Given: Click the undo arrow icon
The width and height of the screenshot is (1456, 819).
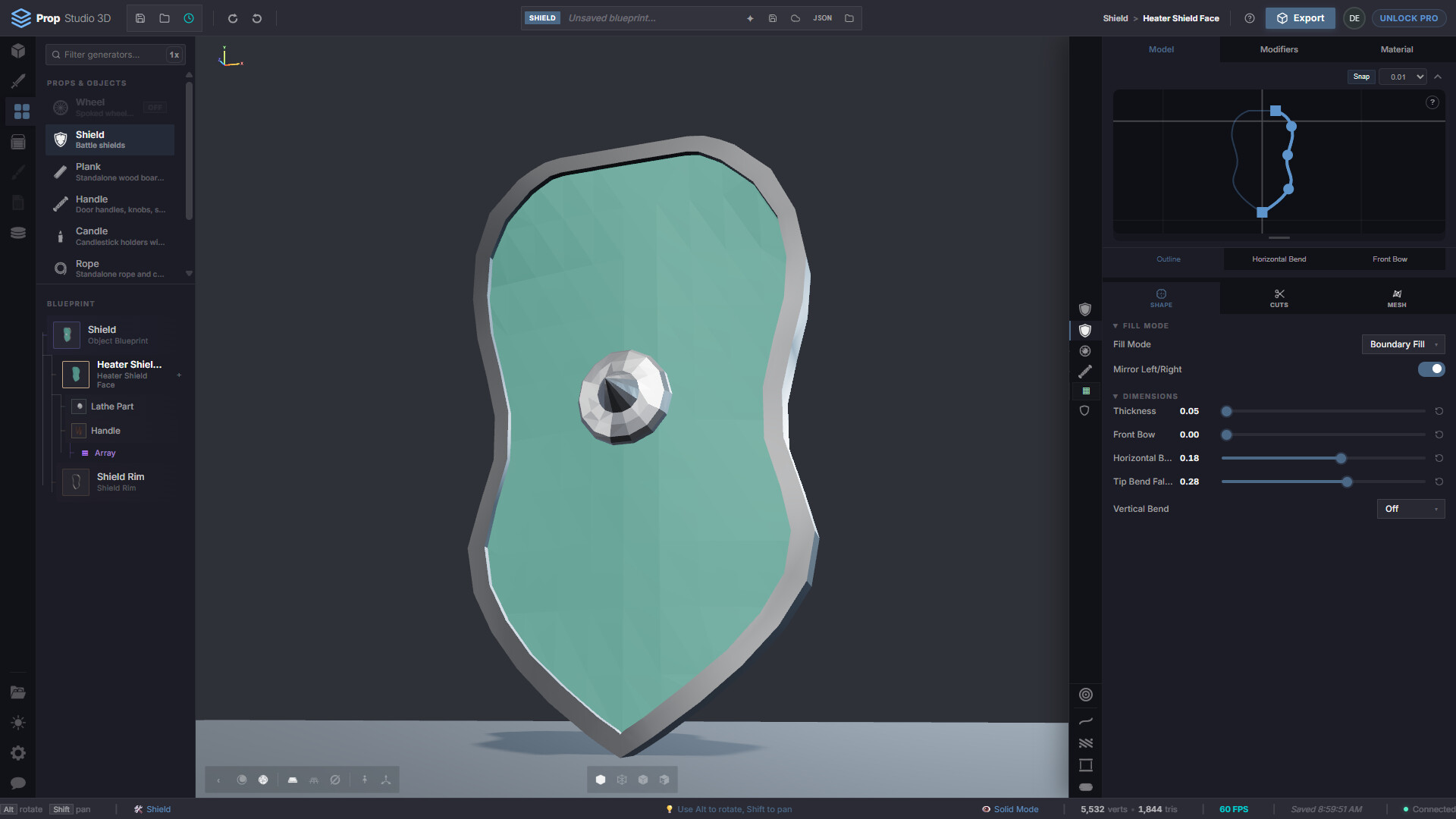Looking at the screenshot, I should coord(257,18).
